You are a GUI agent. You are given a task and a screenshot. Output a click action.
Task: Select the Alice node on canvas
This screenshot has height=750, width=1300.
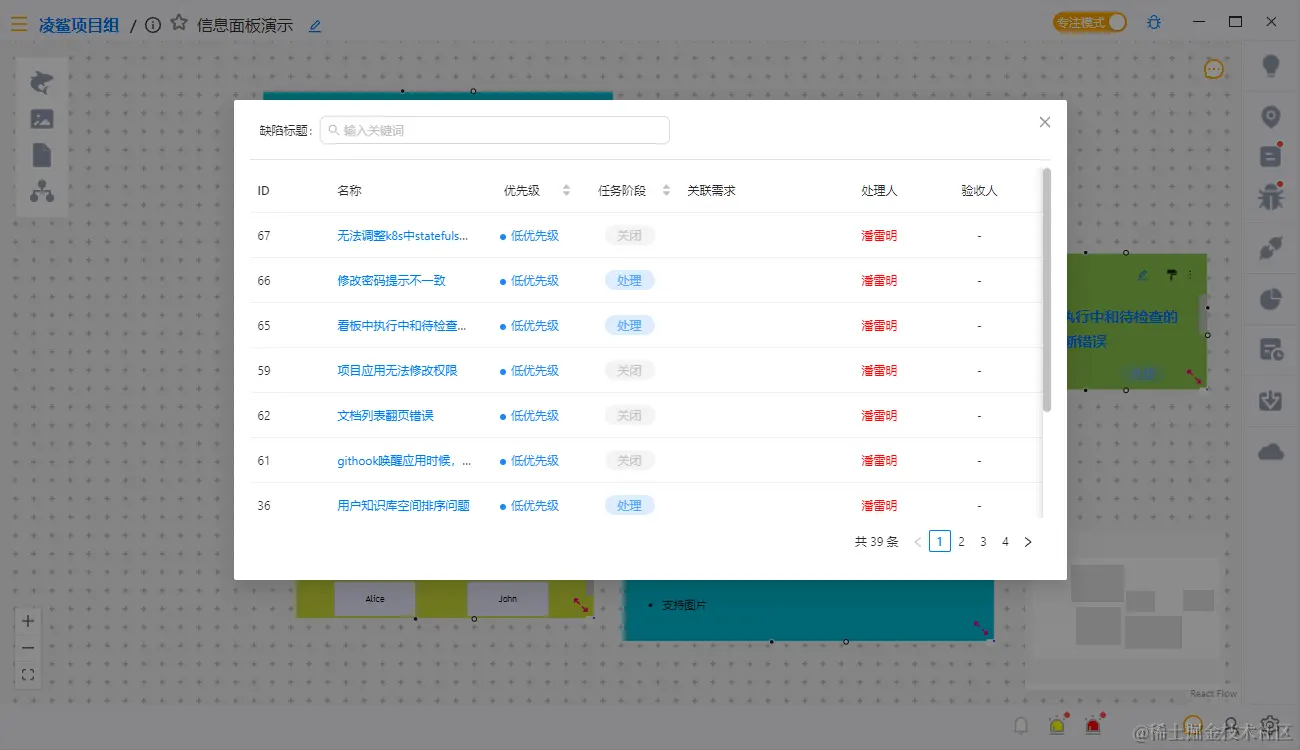tap(375, 599)
